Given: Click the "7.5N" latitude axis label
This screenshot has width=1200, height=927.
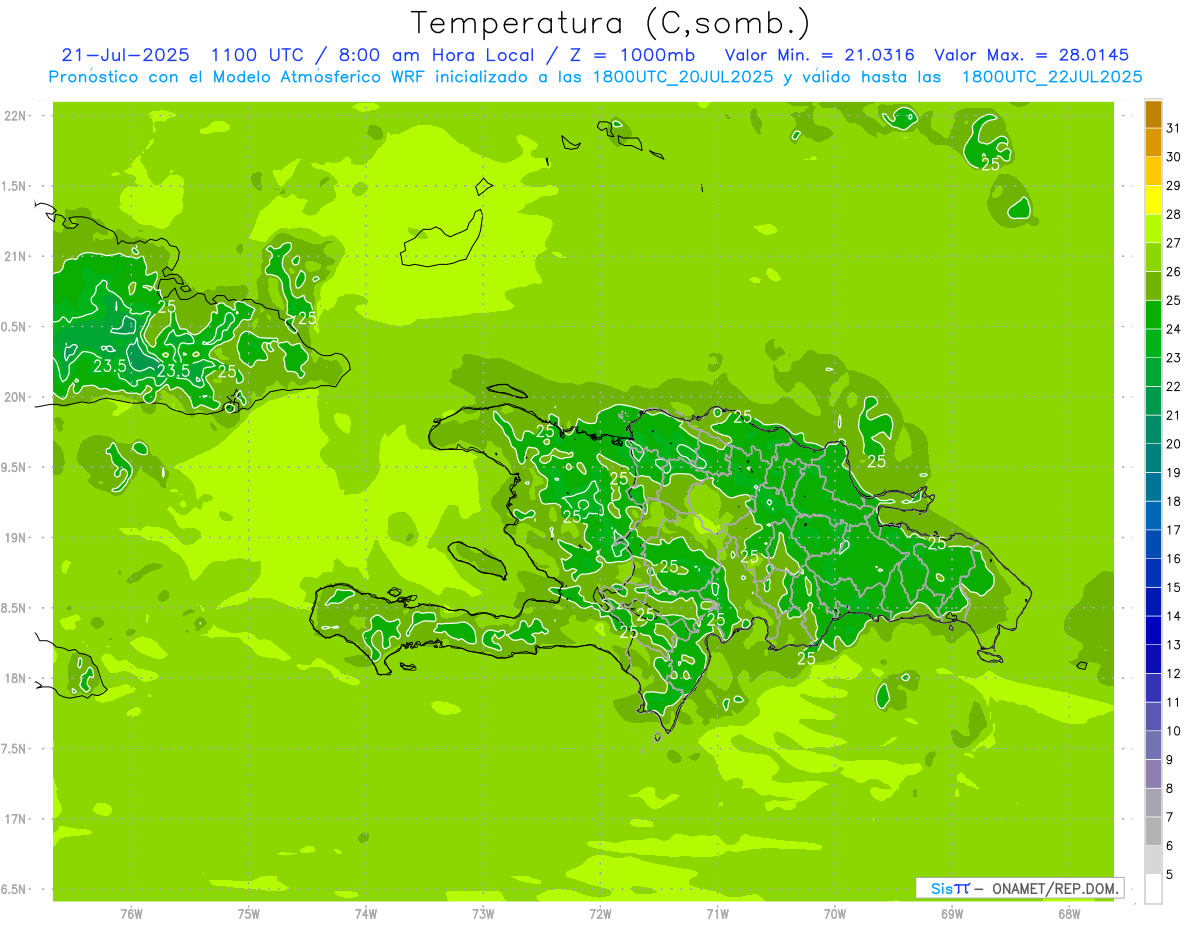Looking at the screenshot, I should tap(15, 749).
